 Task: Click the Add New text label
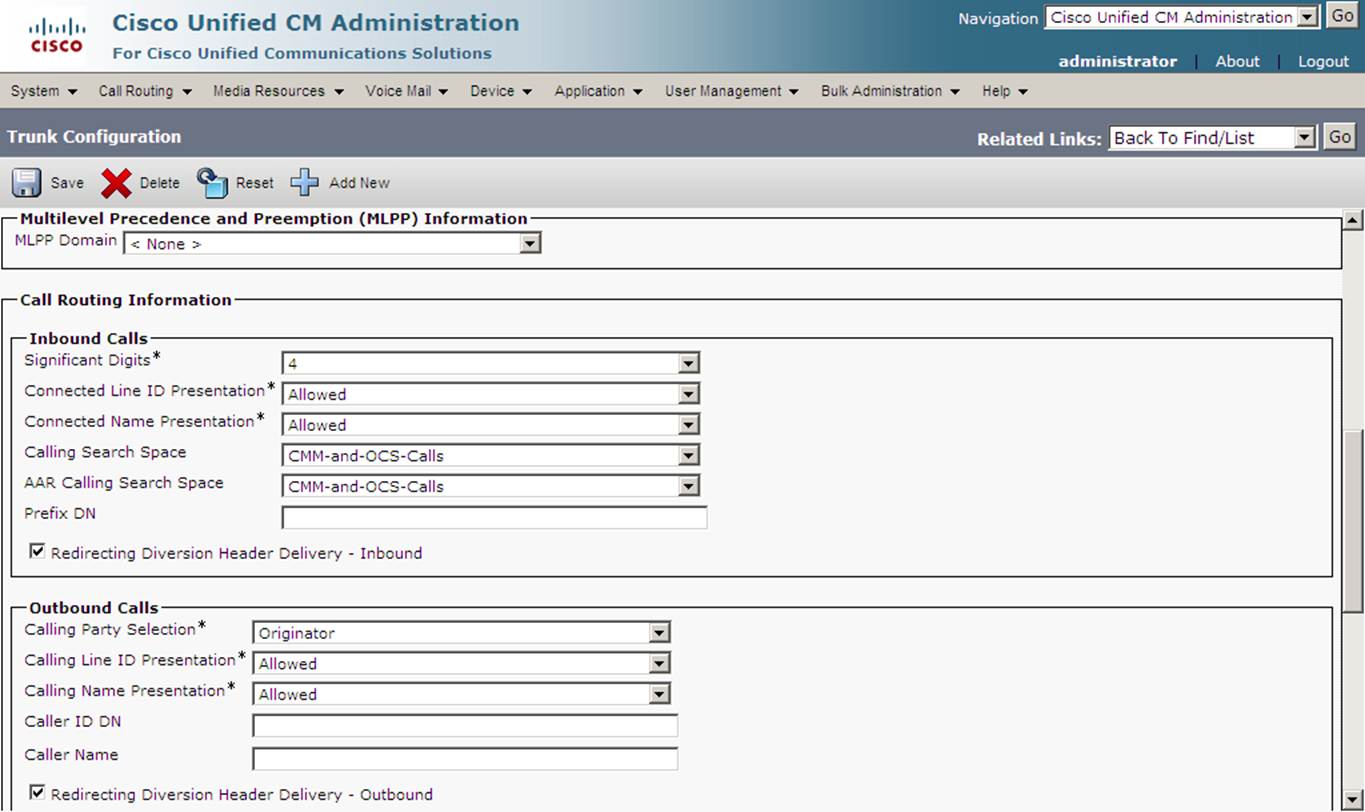pyautogui.click(x=359, y=183)
